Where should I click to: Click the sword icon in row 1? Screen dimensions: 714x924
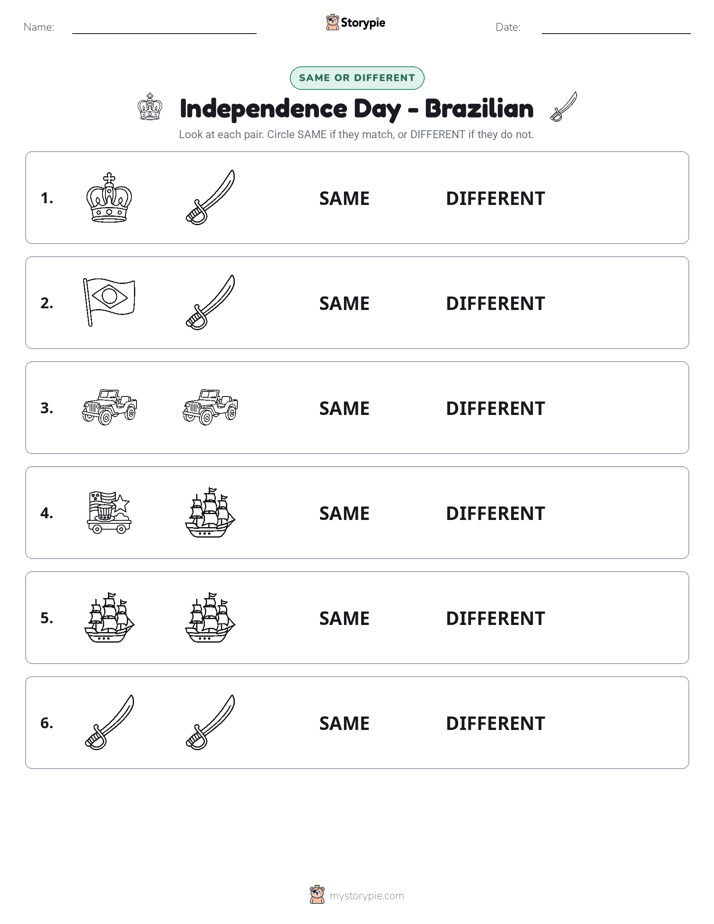pyautogui.click(x=210, y=197)
